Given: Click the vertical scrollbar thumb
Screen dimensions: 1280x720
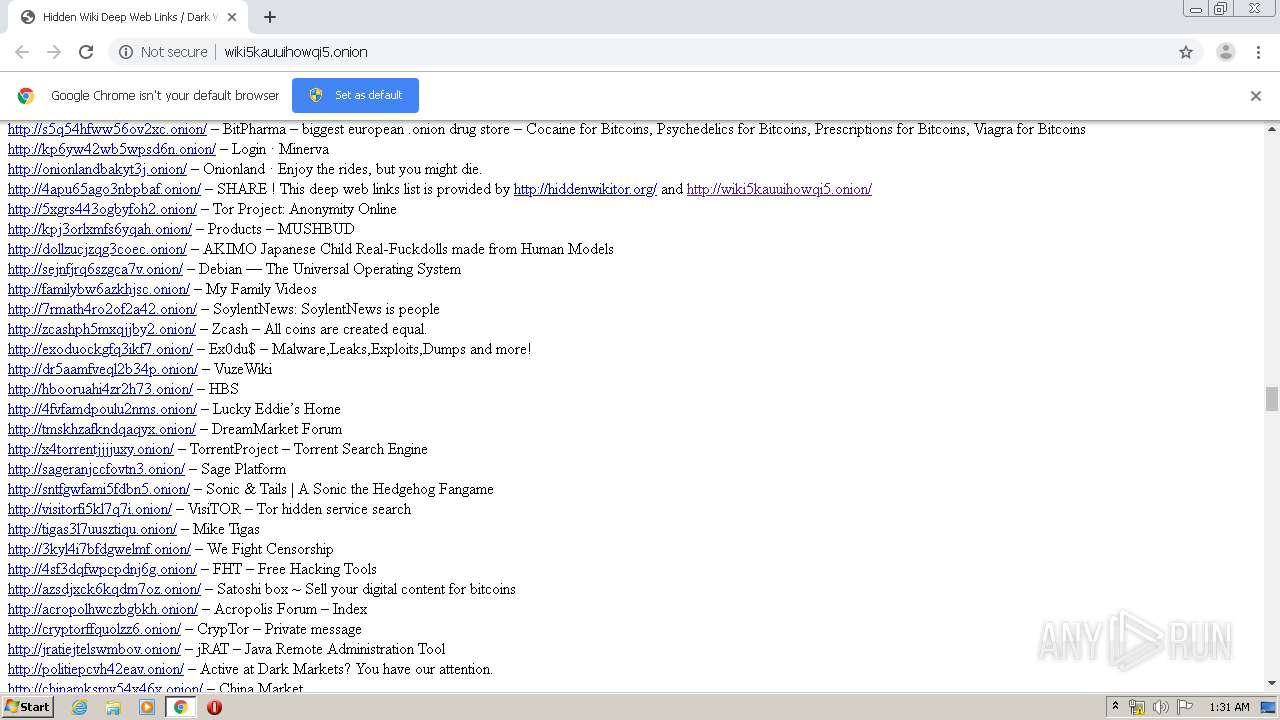Looking at the screenshot, I should pyautogui.click(x=1272, y=399).
